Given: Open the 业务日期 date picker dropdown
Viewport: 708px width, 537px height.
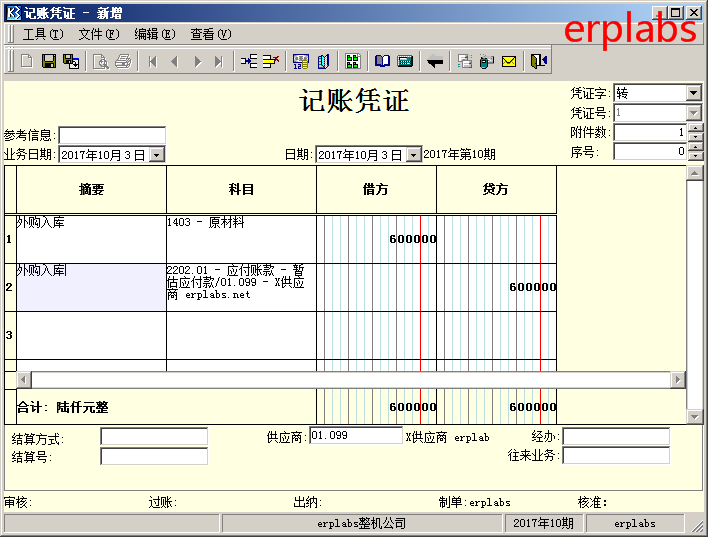Looking at the screenshot, I should coord(156,155).
